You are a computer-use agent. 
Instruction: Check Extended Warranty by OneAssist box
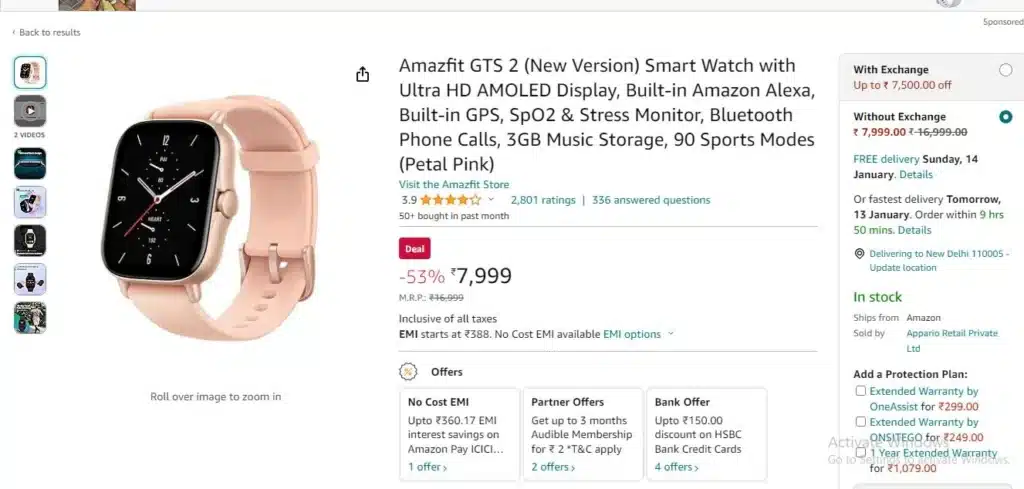point(861,391)
